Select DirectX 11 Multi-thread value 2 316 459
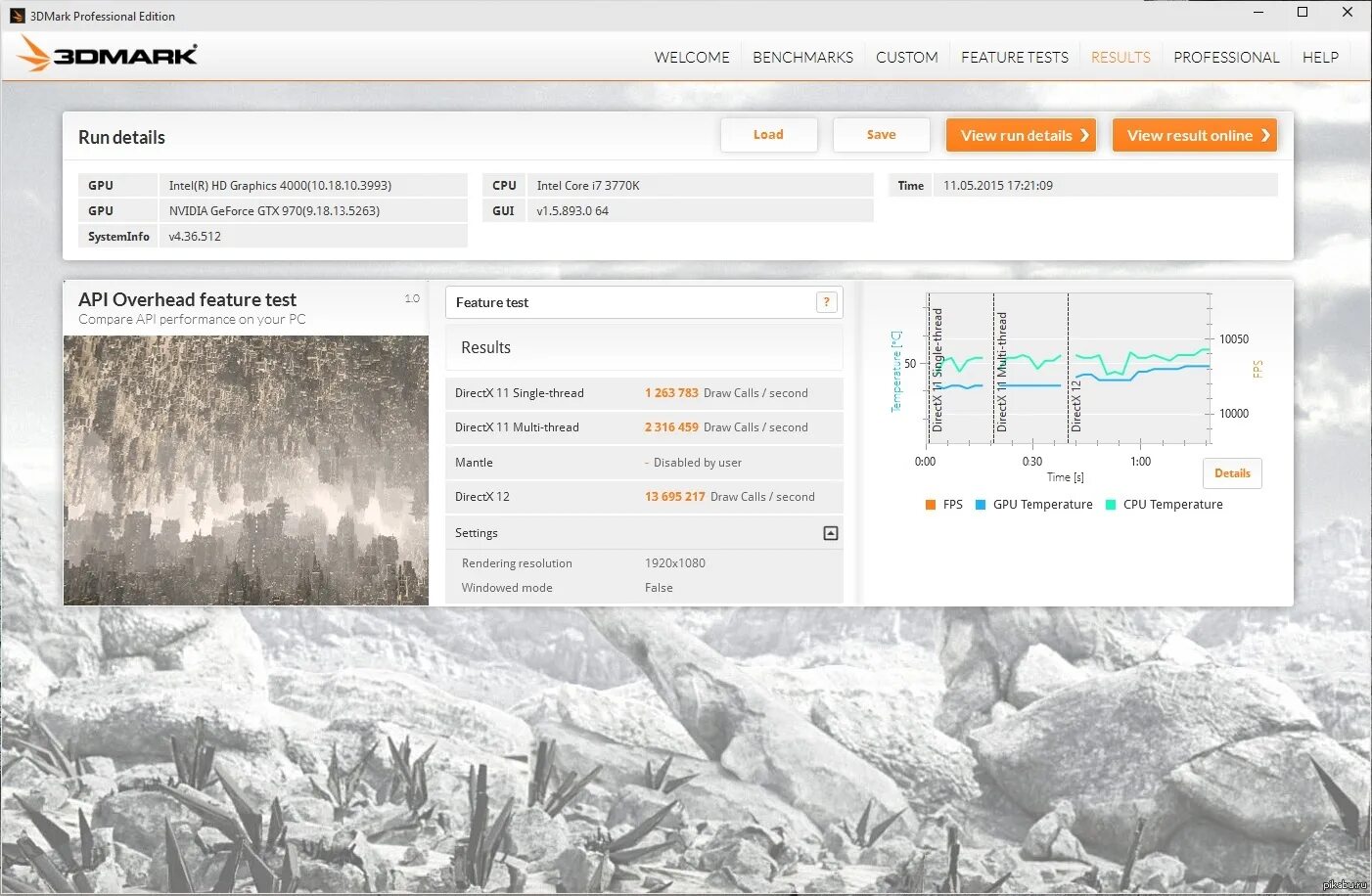This screenshot has height=896, width=1372. [671, 427]
